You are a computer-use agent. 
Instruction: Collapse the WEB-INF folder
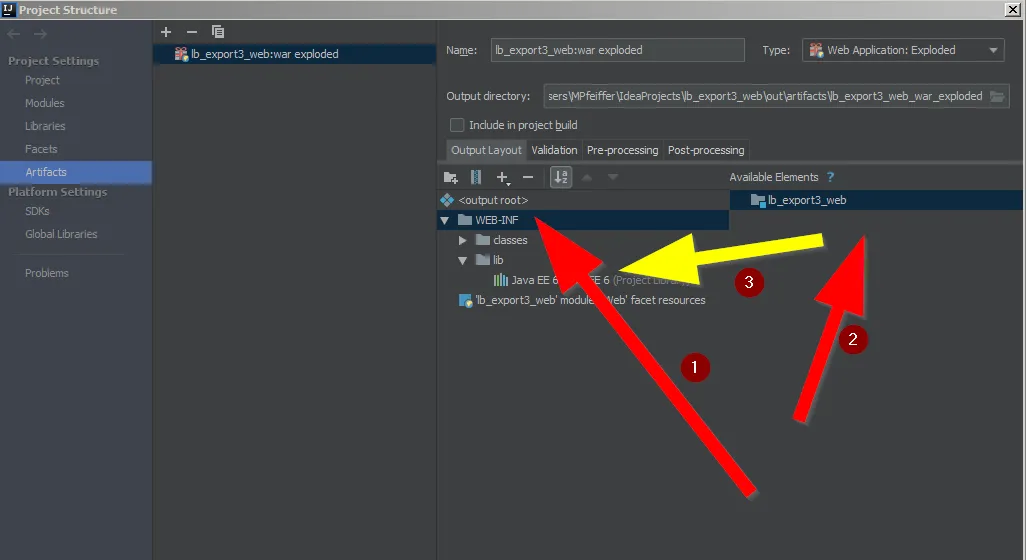pyautogui.click(x=445, y=220)
